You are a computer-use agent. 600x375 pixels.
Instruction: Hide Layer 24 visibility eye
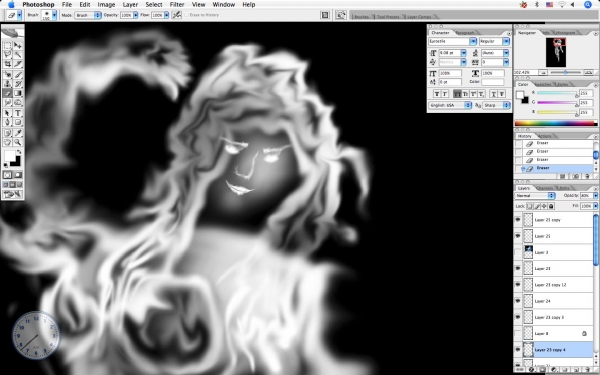pyautogui.click(x=518, y=301)
